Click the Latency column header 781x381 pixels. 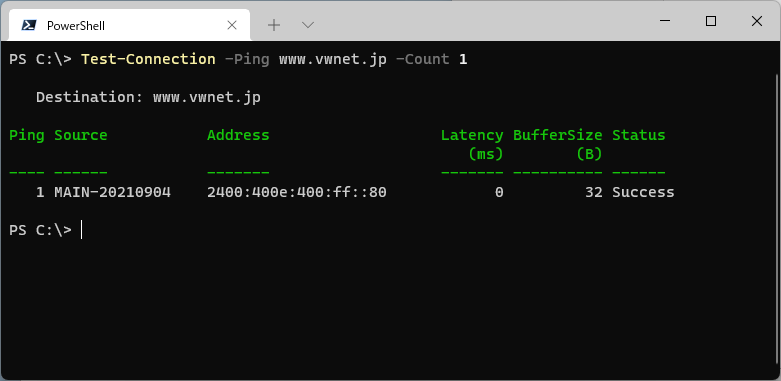472,135
